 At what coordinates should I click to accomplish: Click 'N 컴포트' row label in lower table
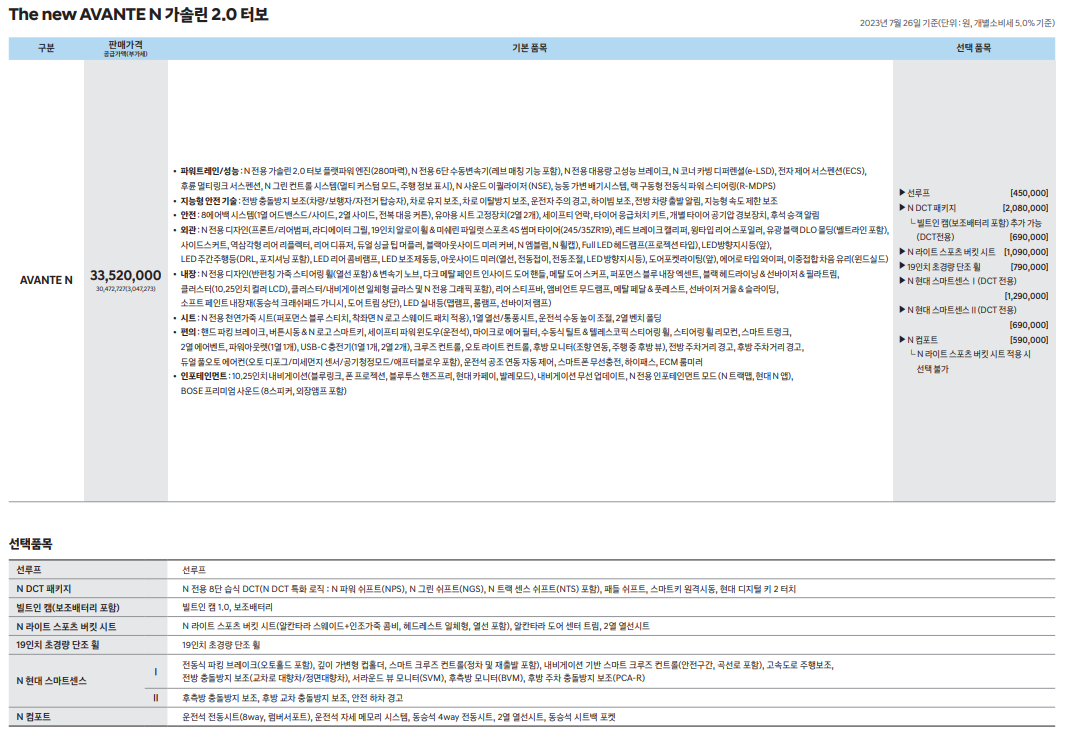point(33,717)
